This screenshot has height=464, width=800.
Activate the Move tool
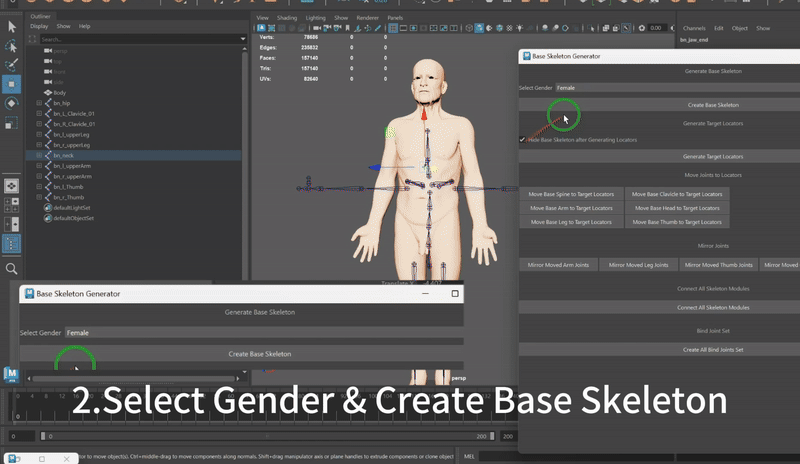point(11,84)
